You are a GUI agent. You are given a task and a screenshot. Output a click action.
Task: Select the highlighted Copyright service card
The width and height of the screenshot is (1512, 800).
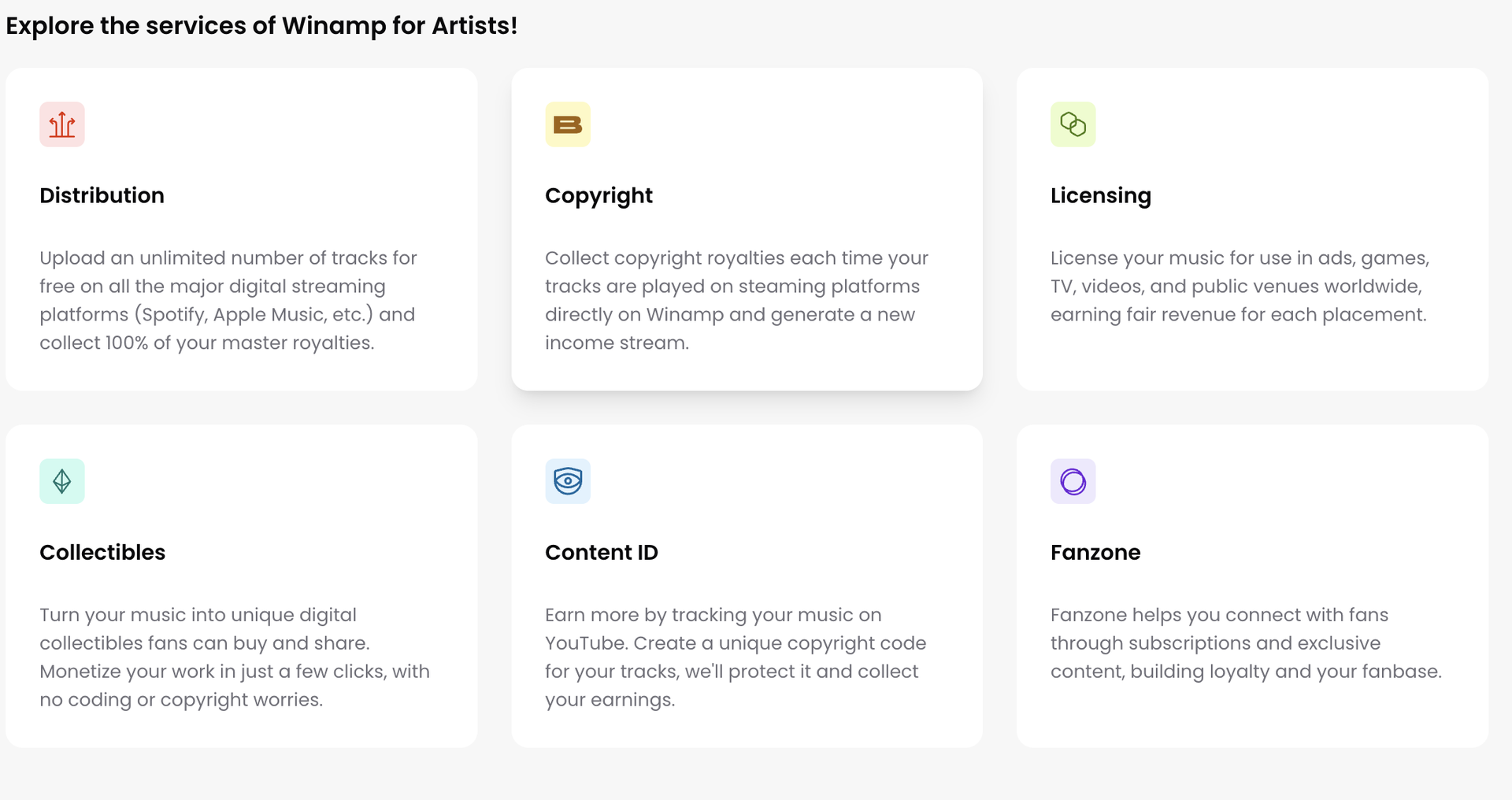pyautogui.click(x=747, y=229)
